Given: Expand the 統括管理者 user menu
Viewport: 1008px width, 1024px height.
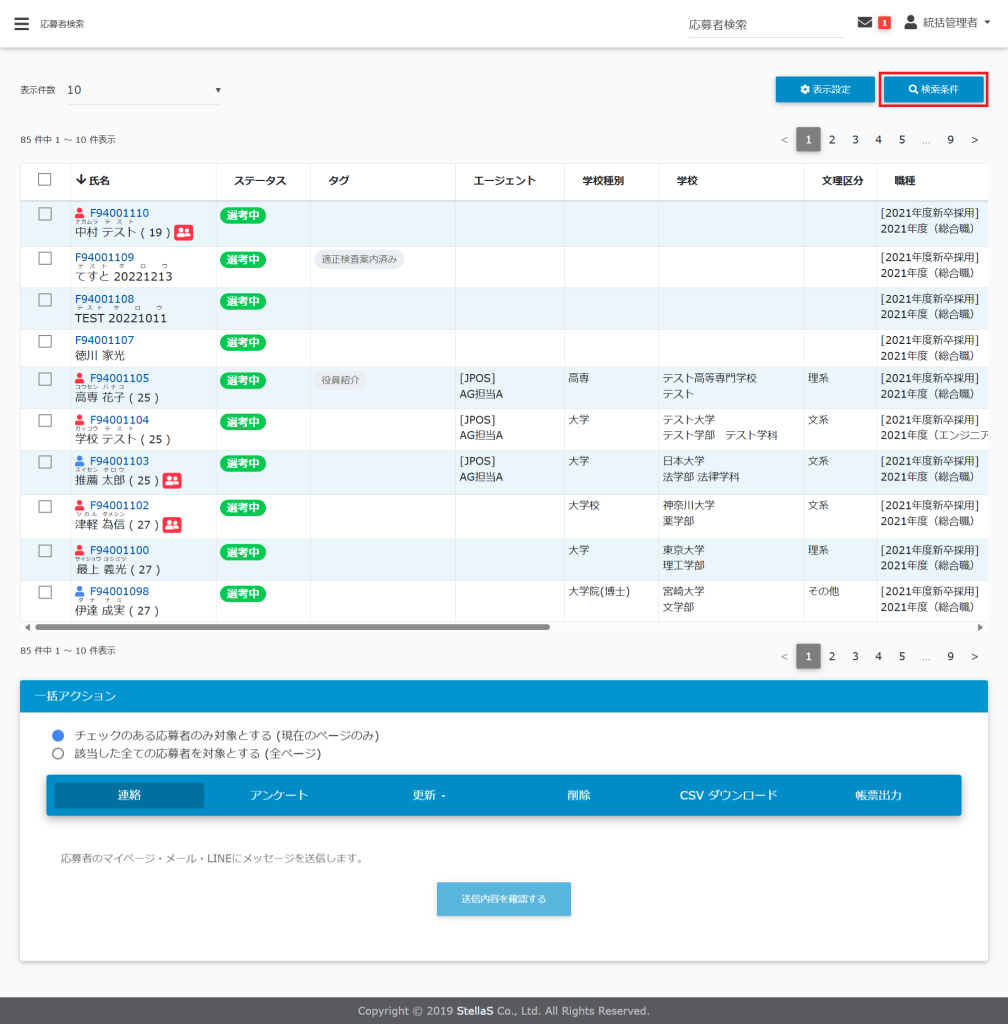Looking at the screenshot, I should click(x=947, y=23).
